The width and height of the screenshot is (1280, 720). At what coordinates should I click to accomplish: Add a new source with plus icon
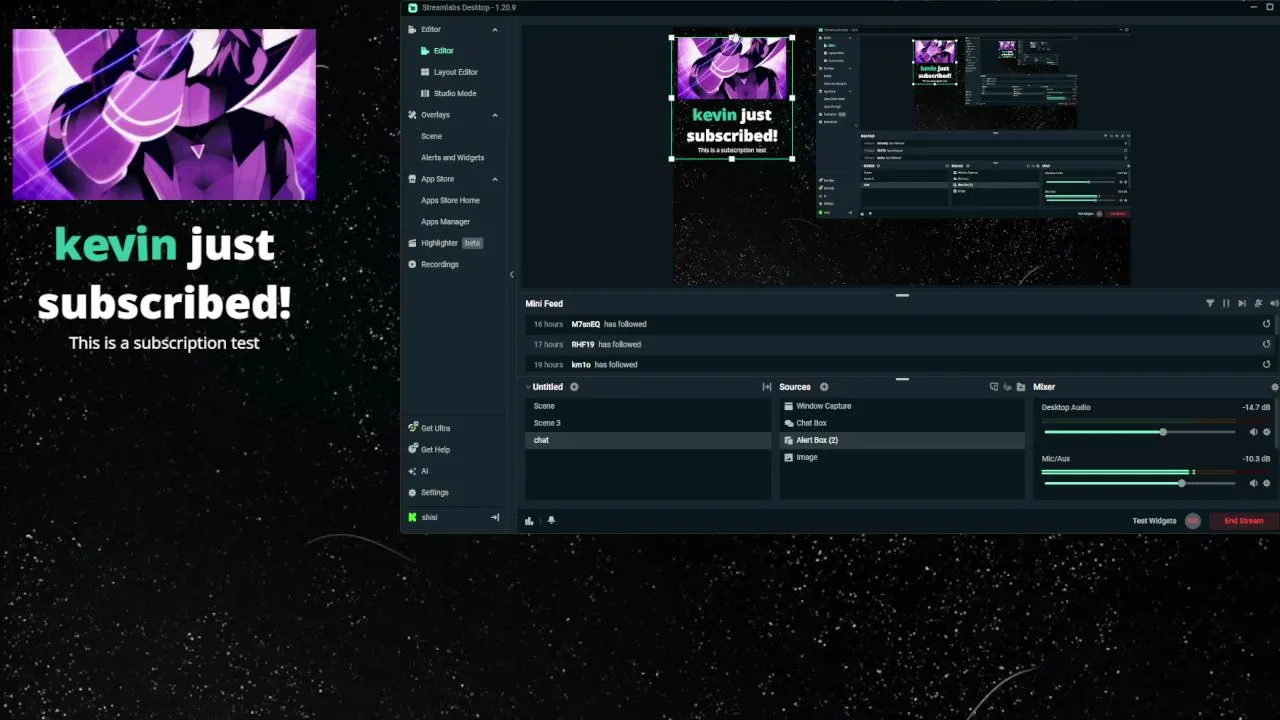pos(824,387)
